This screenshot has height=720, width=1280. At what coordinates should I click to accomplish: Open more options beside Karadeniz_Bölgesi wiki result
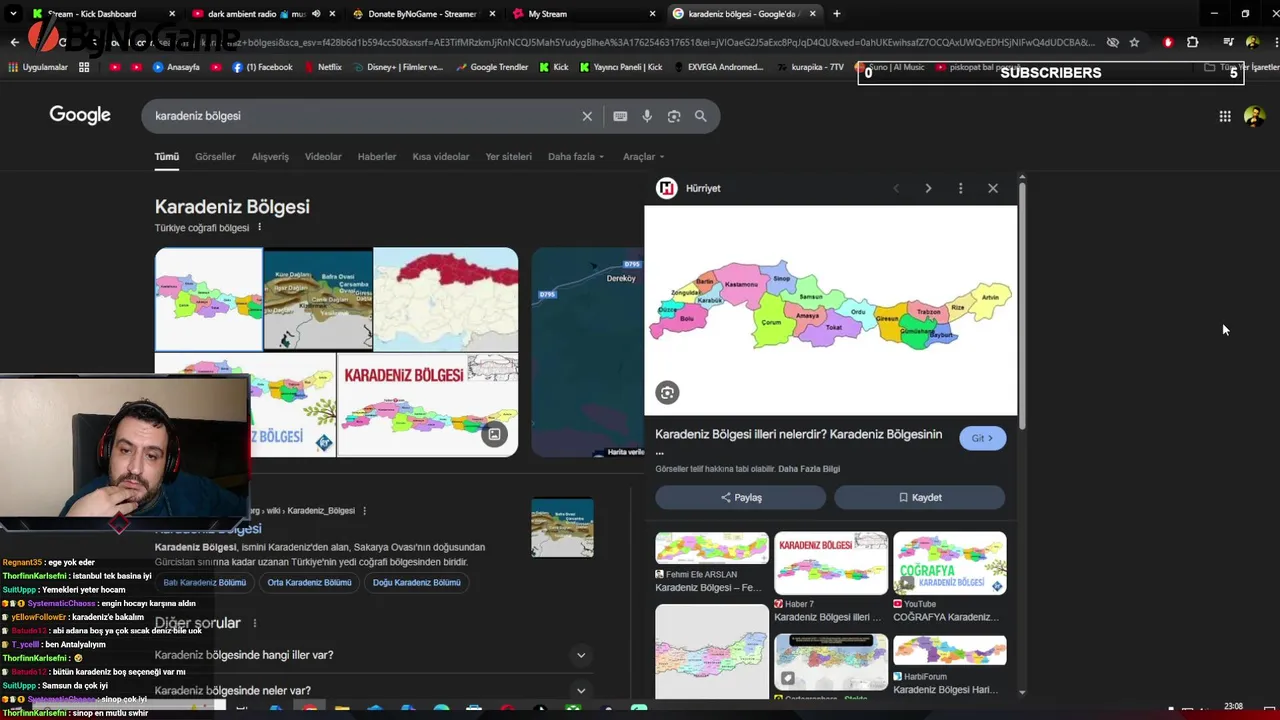[x=364, y=511]
